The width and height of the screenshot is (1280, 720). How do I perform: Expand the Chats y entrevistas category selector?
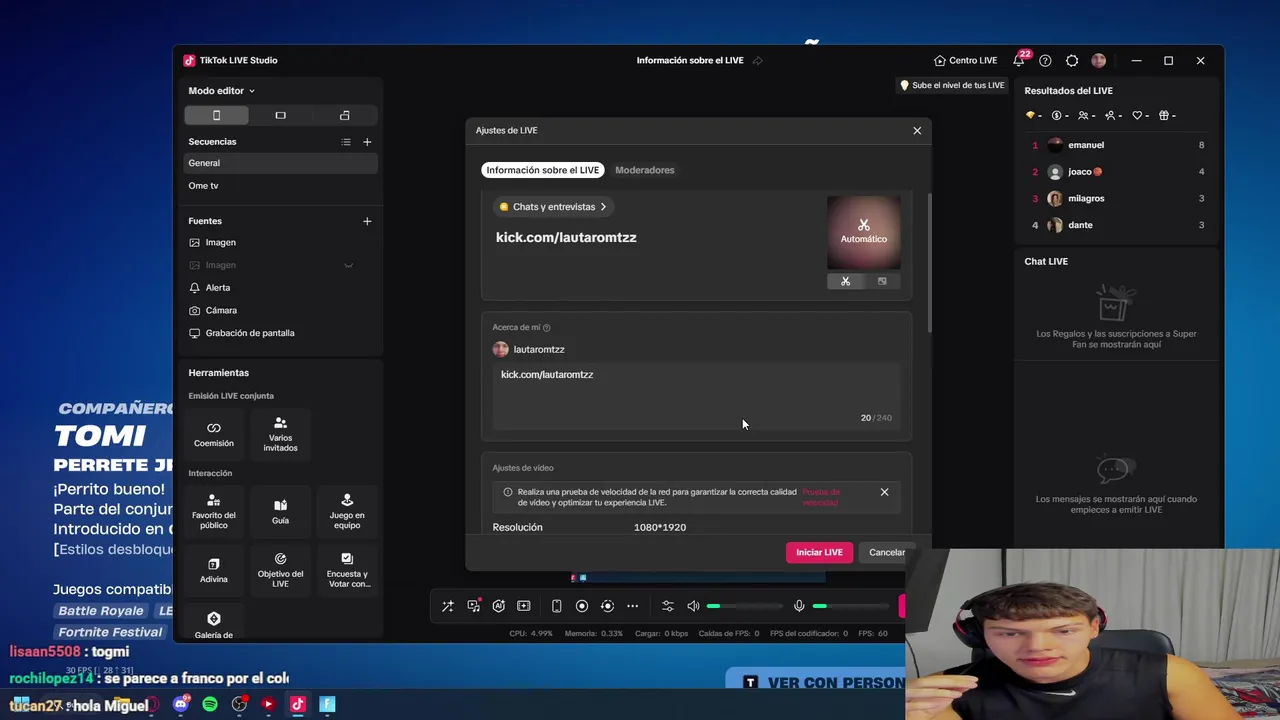[553, 207]
